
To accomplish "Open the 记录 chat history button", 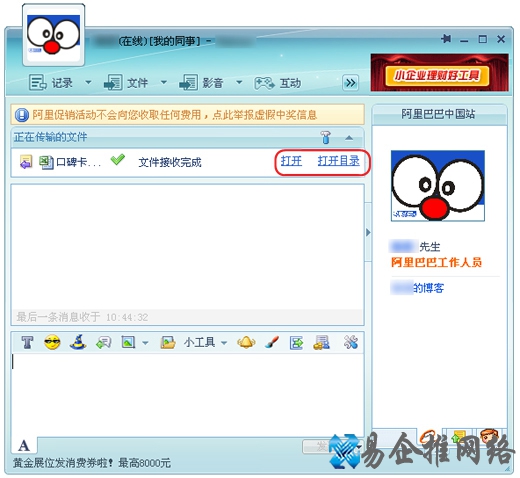I will point(51,82).
